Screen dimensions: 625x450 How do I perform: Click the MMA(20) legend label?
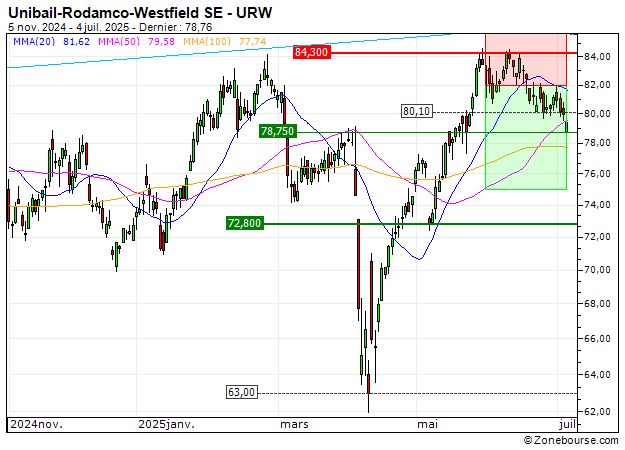tap(34, 41)
